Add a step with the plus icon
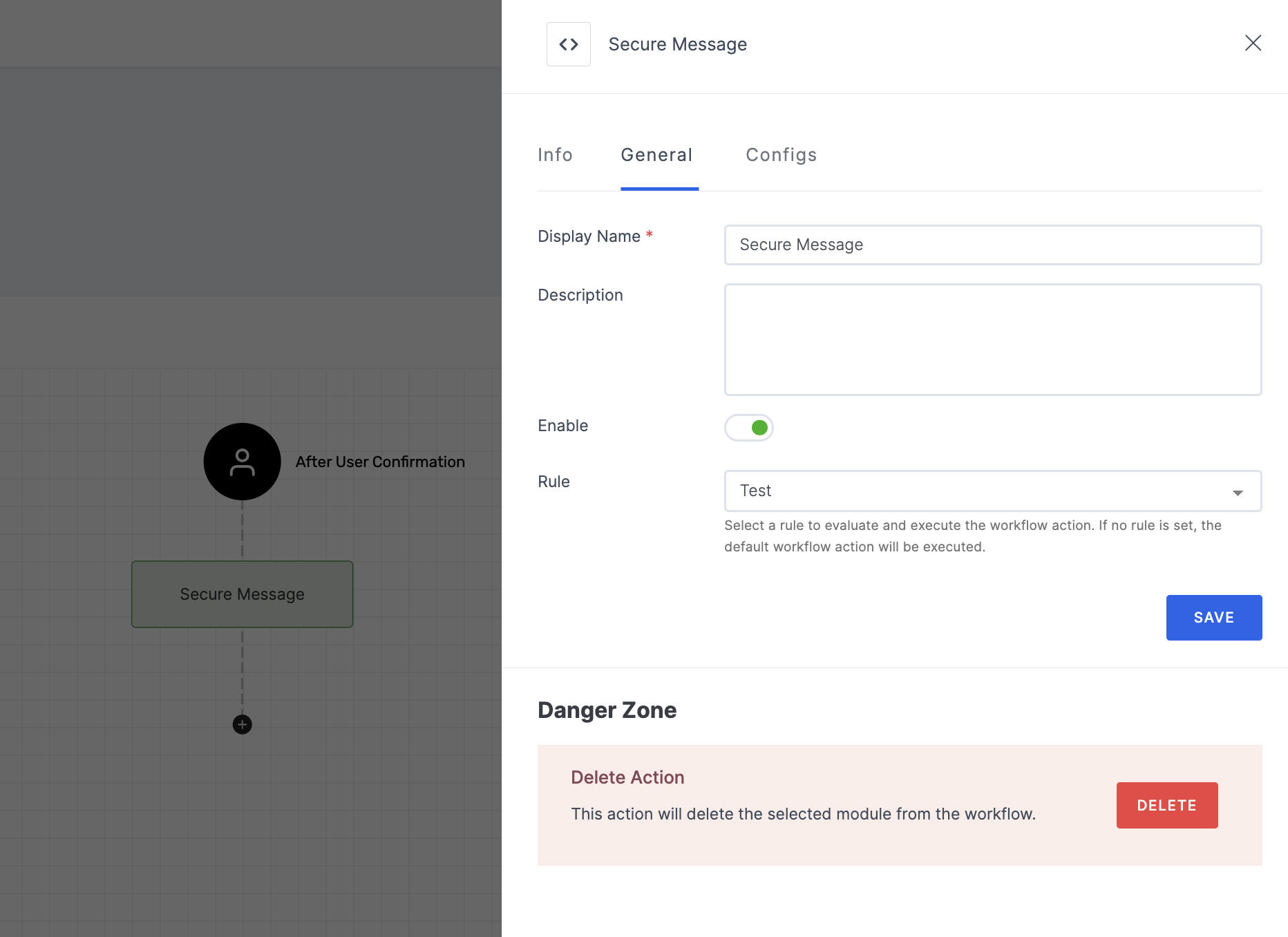Screen dimensions: 1288x937 242,724
